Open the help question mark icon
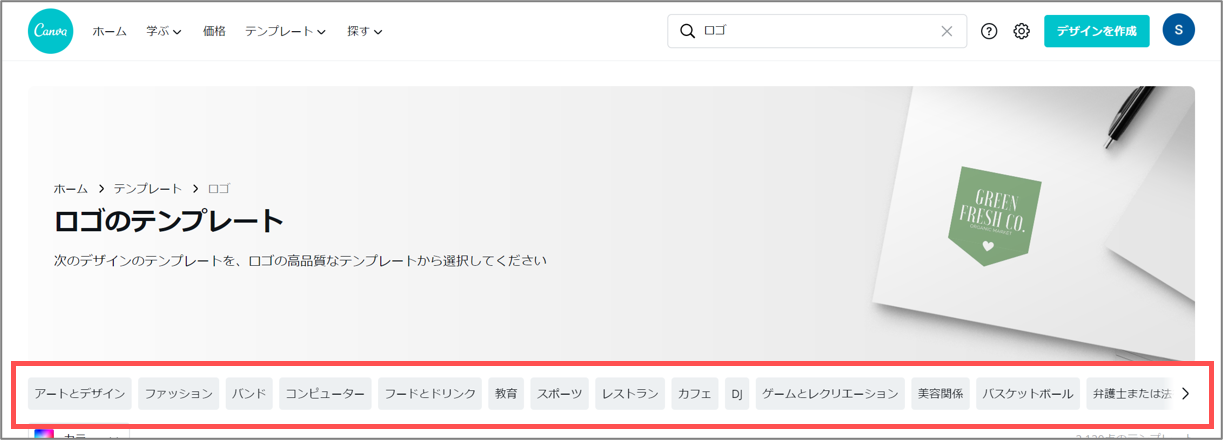The image size is (1223, 440). pos(989,31)
